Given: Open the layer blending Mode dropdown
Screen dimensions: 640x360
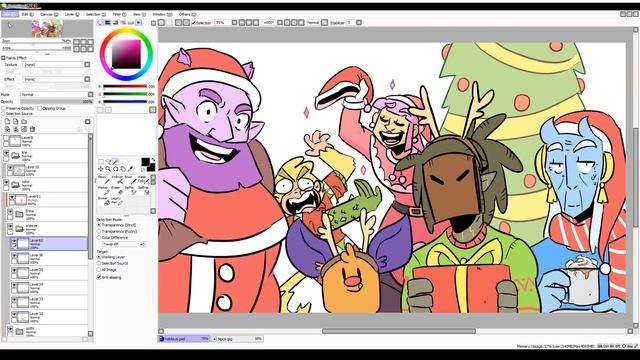Looking at the screenshot, I should [90, 94].
